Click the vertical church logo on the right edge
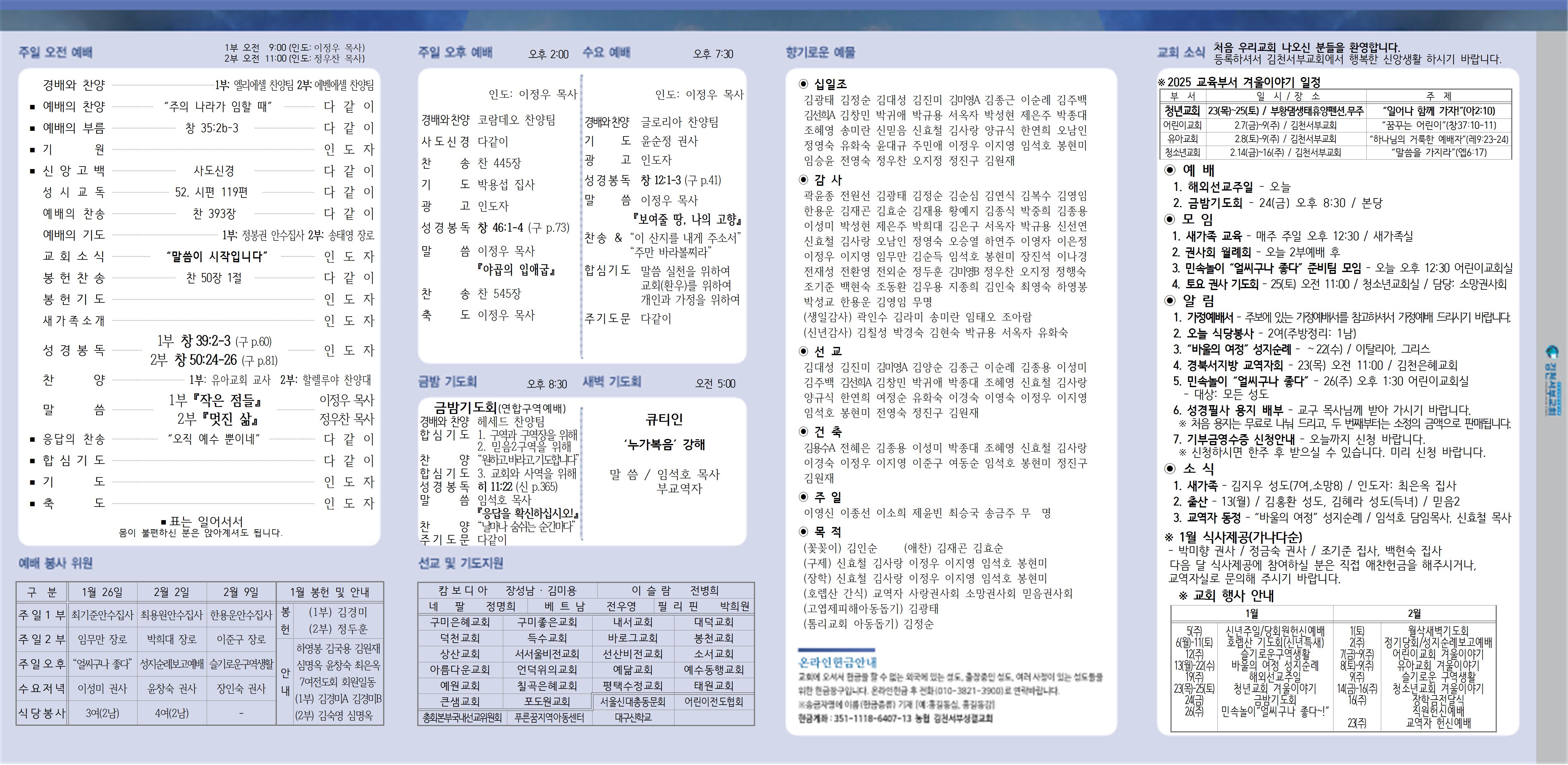This screenshot has height=765, width=1568. pyautogui.click(x=1553, y=380)
